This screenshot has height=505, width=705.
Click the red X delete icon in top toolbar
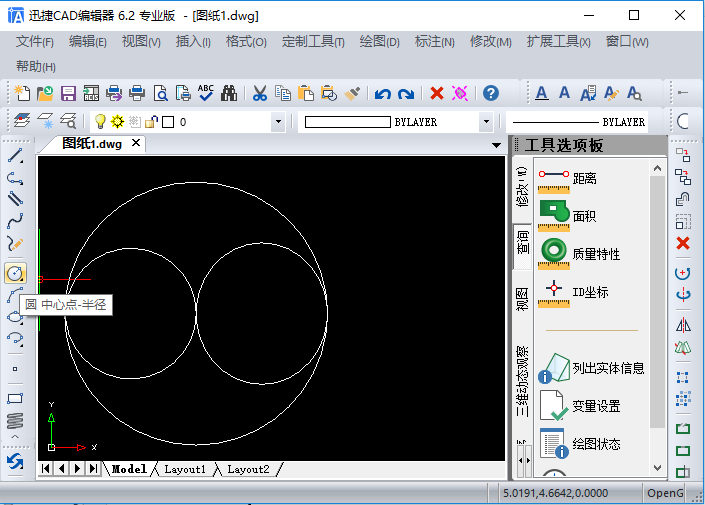coord(437,93)
